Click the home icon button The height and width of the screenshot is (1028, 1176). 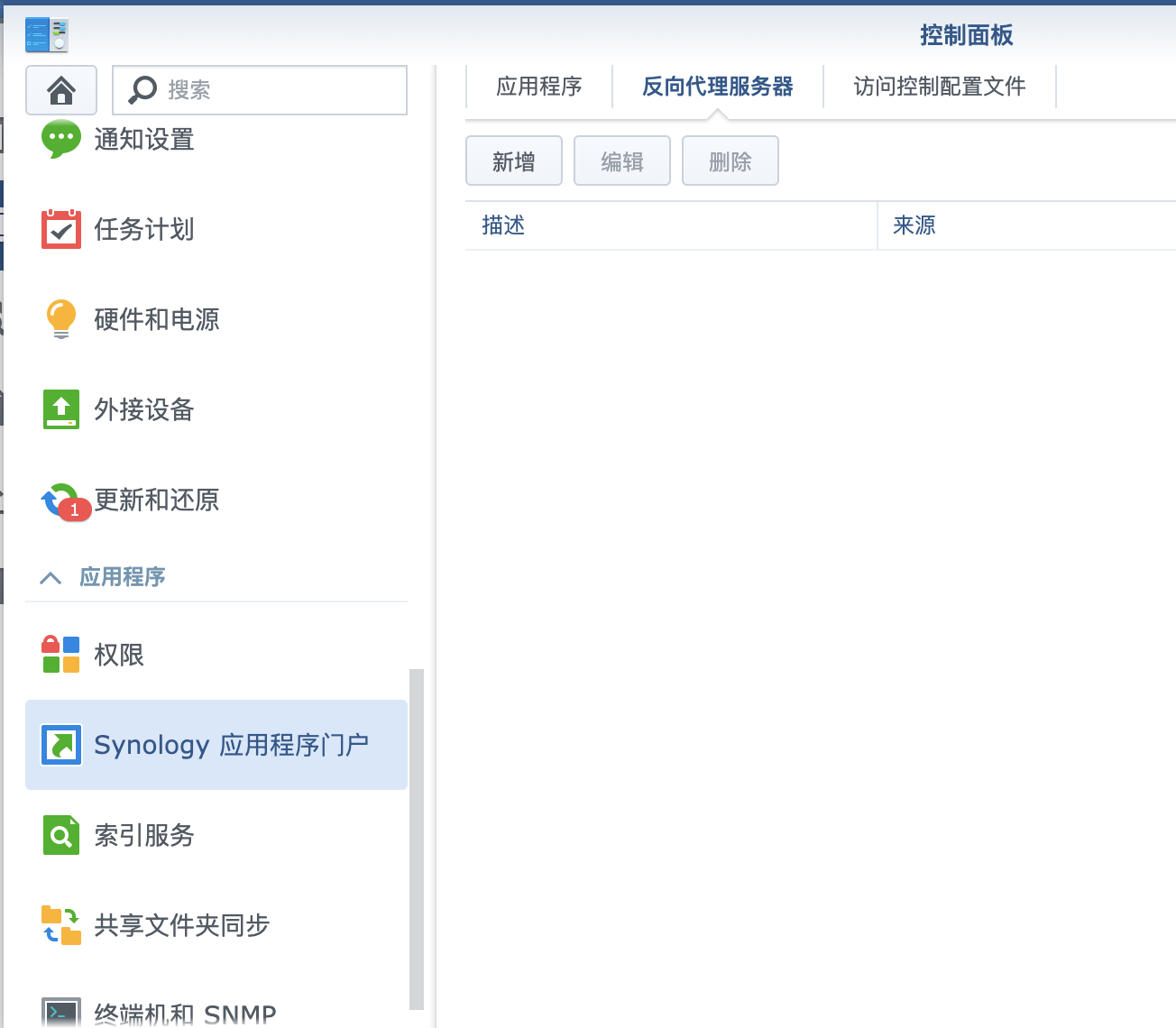(x=61, y=90)
